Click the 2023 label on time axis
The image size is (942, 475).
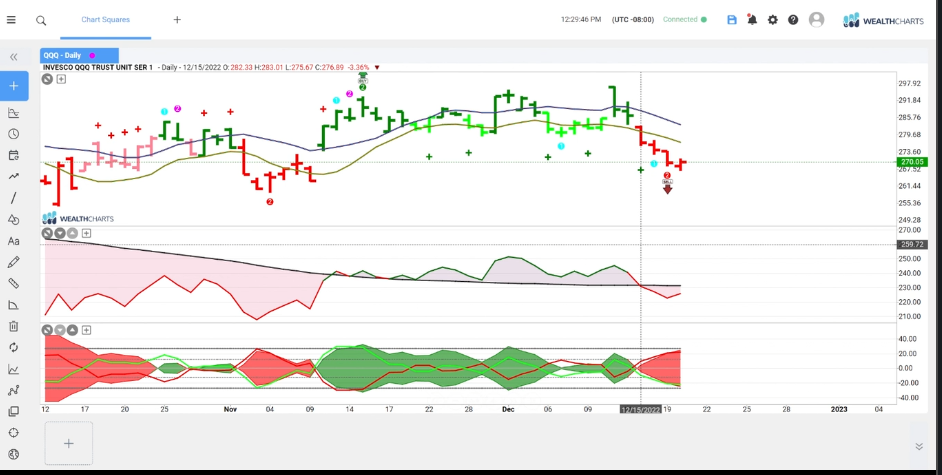(x=839, y=410)
